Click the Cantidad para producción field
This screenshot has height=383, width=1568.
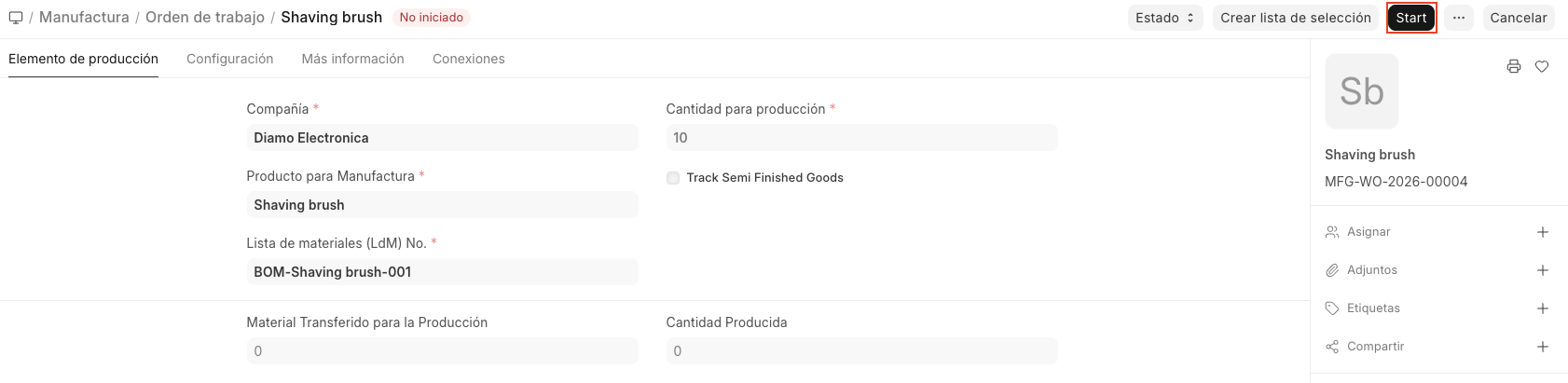861,138
